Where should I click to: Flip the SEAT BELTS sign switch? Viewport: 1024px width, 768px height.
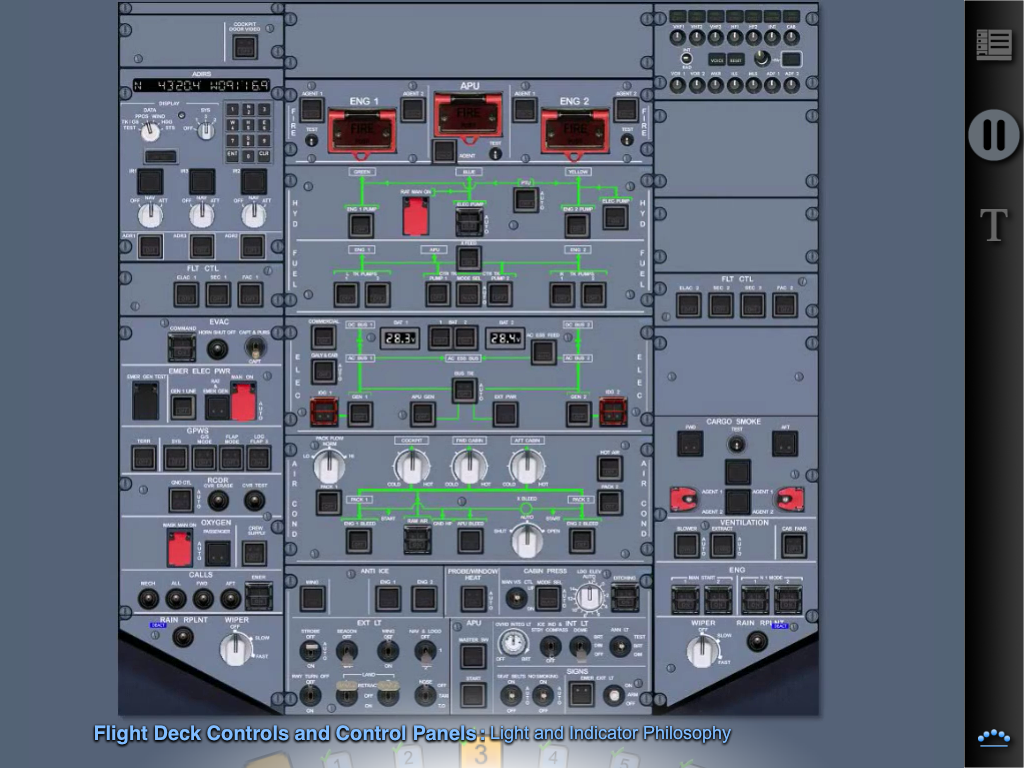point(511,695)
